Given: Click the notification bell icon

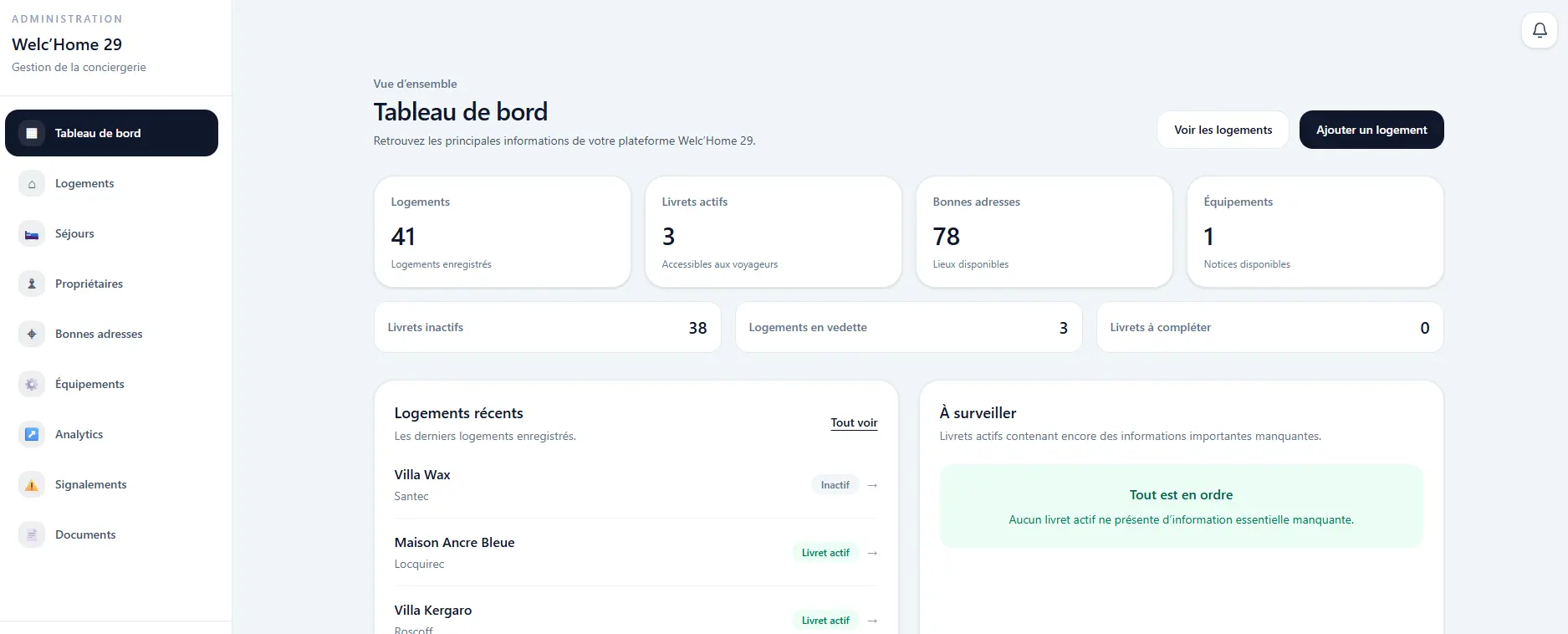Looking at the screenshot, I should click(x=1539, y=31).
